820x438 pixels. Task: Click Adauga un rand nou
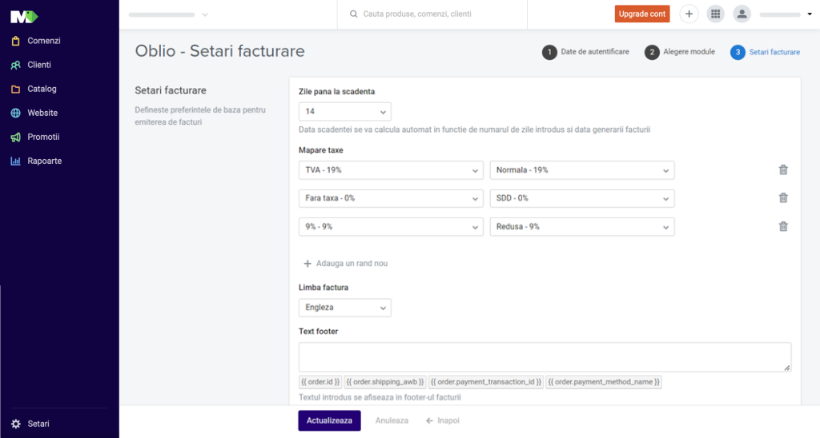(x=345, y=263)
